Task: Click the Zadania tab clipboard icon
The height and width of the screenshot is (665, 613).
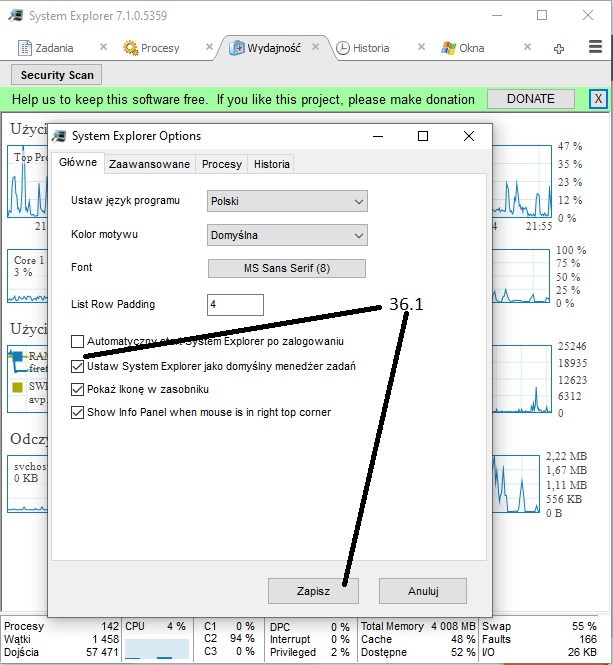Action: (25, 48)
